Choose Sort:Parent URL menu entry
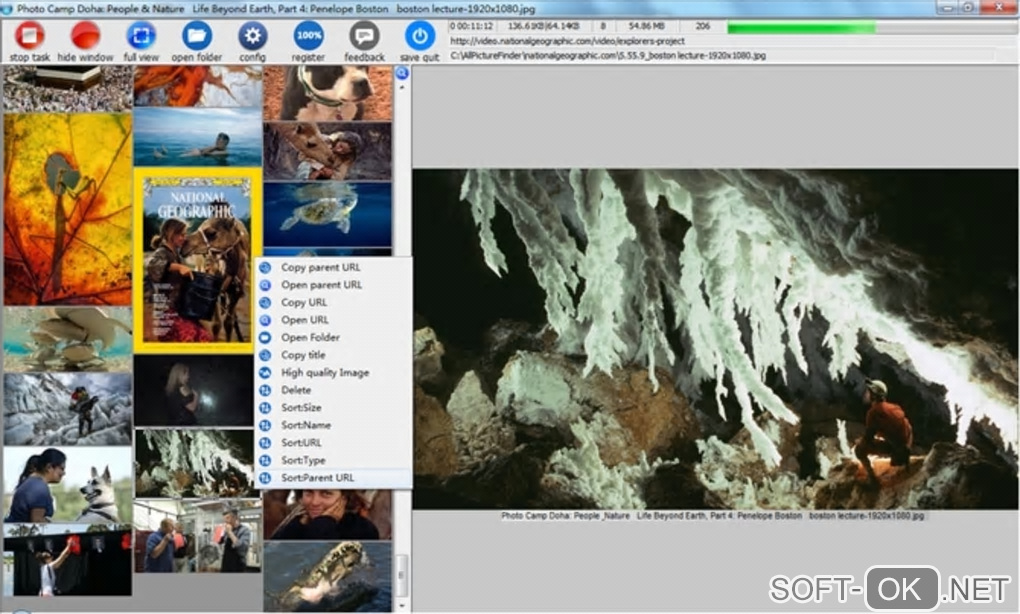The image size is (1020, 614). click(x=317, y=478)
